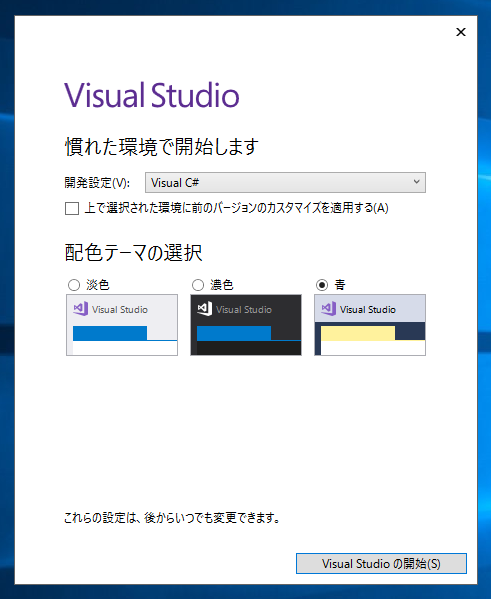Click the Visual Studio の開始 button

tap(381, 563)
